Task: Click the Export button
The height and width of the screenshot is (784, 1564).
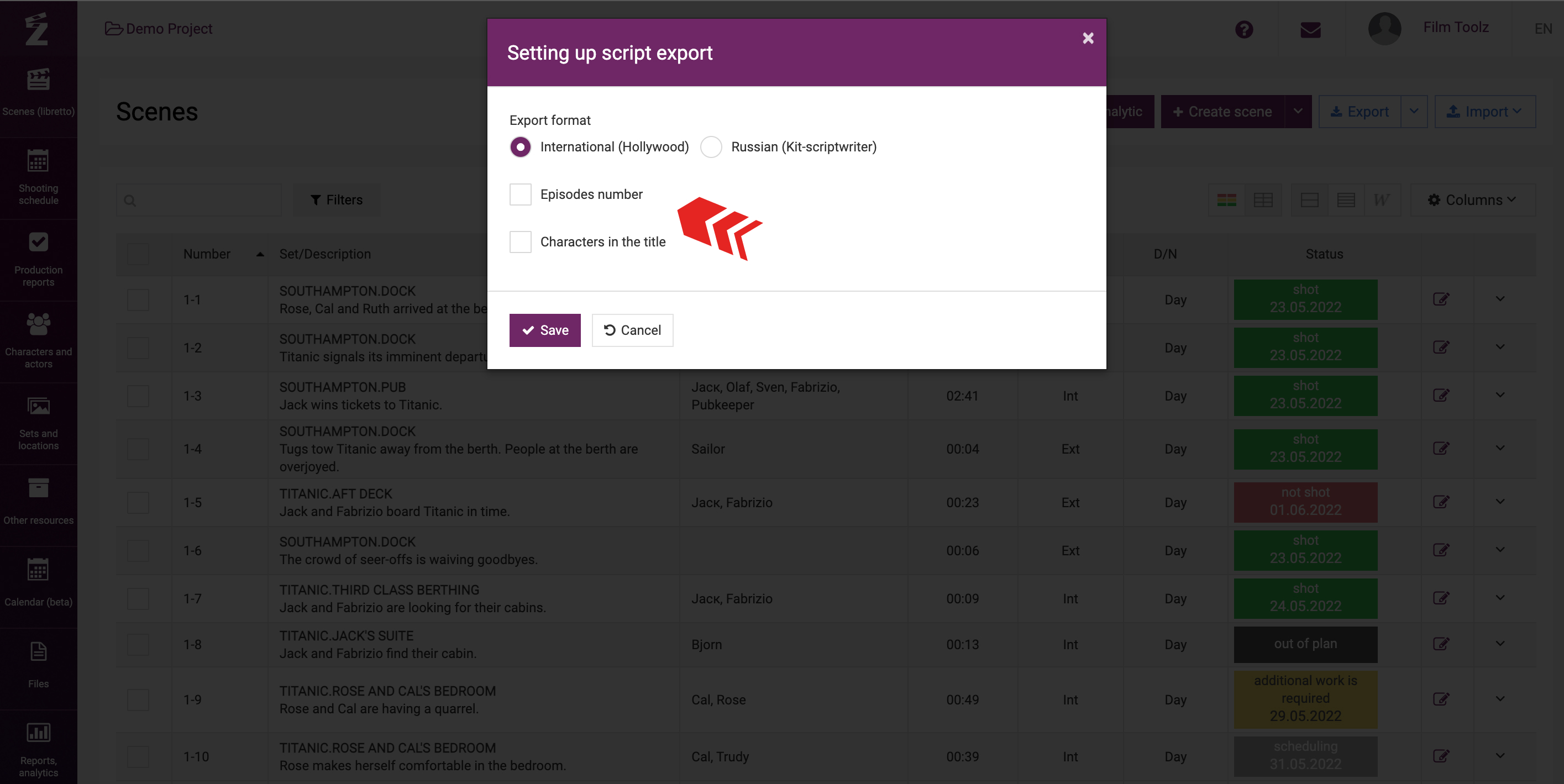Action: 1360,112
